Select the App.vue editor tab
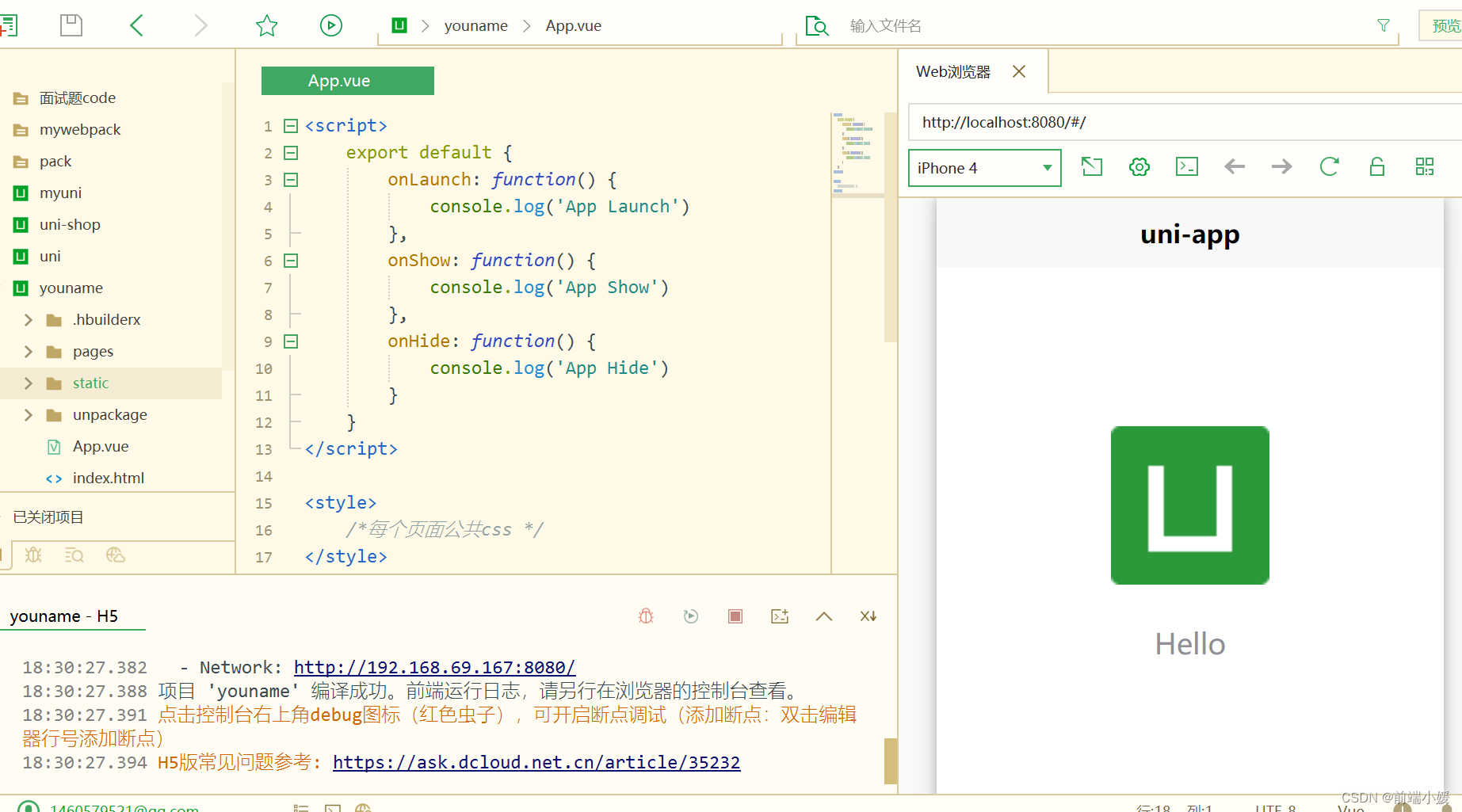This screenshot has width=1462, height=812. click(347, 81)
